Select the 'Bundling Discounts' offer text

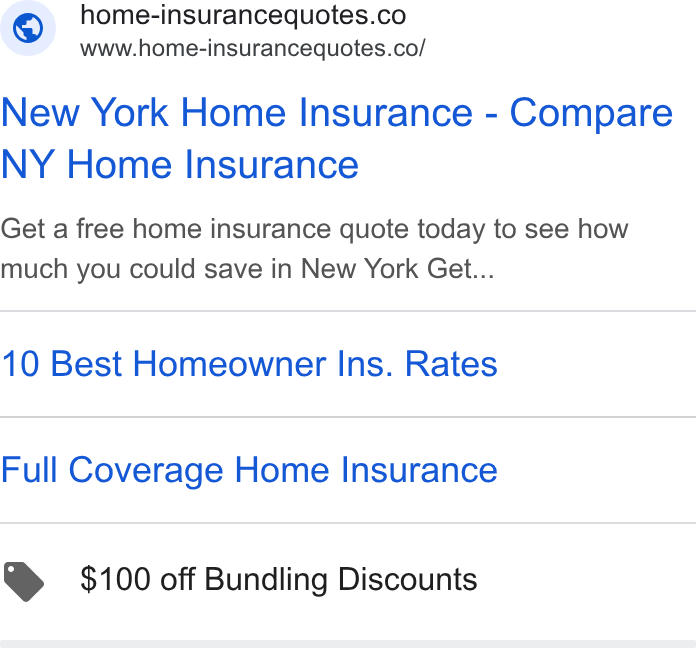(340, 580)
